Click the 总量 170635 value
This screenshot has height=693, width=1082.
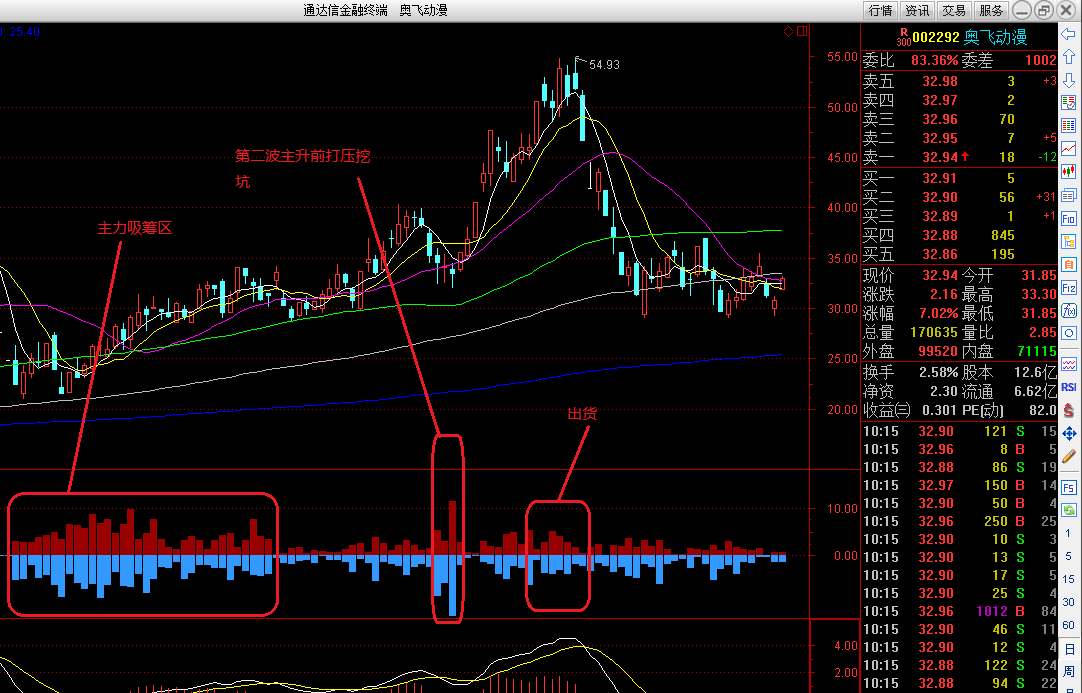point(934,333)
